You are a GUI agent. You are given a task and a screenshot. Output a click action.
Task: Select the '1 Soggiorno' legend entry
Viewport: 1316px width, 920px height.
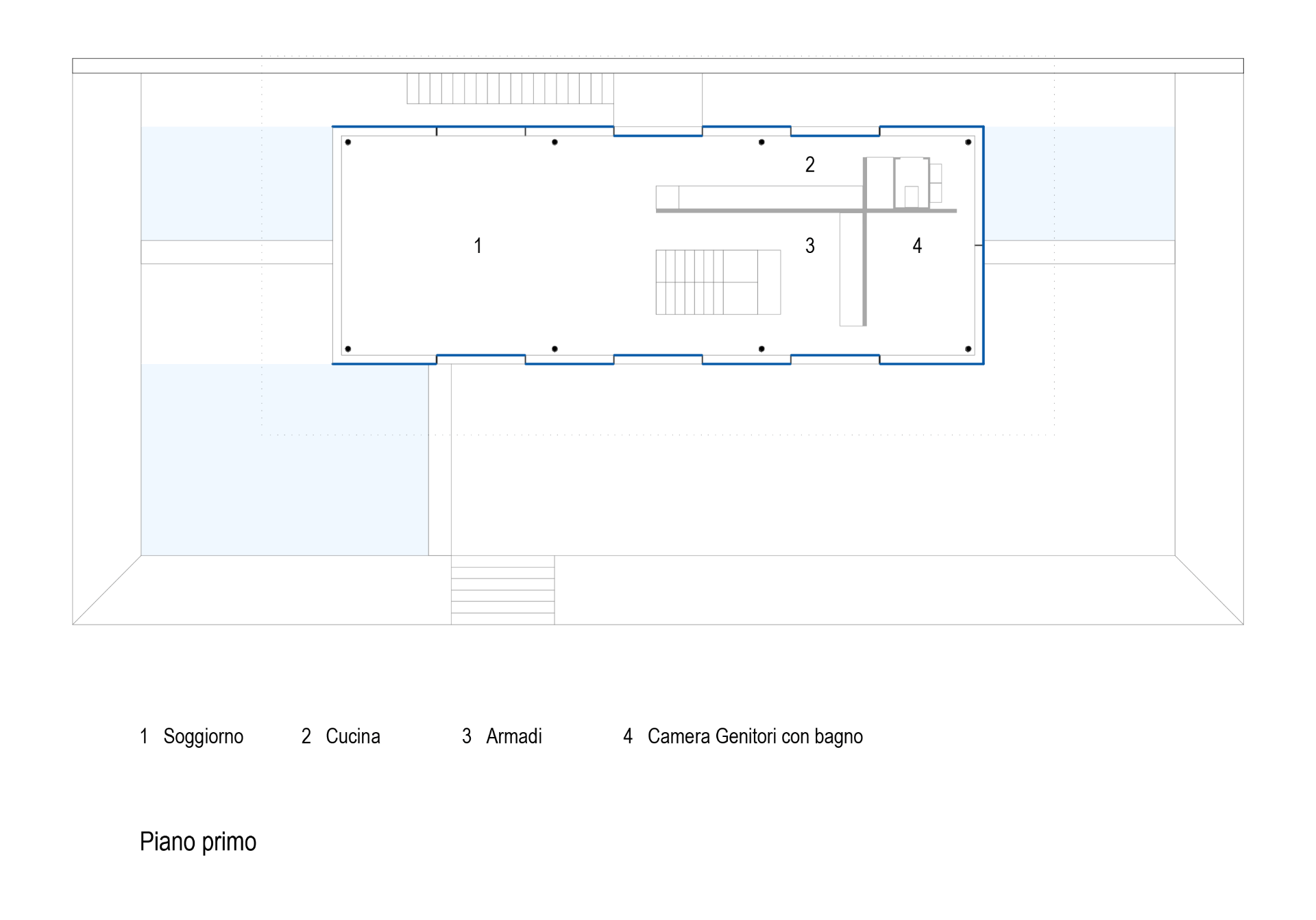[x=192, y=736]
